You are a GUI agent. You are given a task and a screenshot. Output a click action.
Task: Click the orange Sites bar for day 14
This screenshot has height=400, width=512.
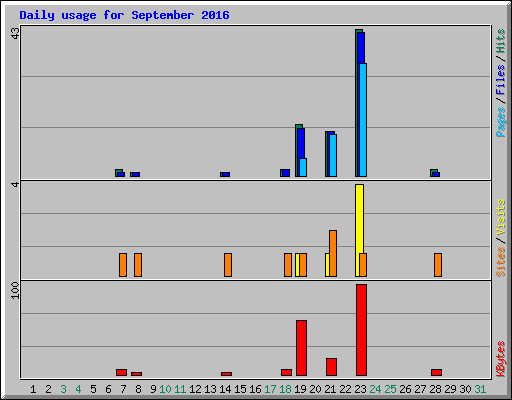tap(228, 265)
